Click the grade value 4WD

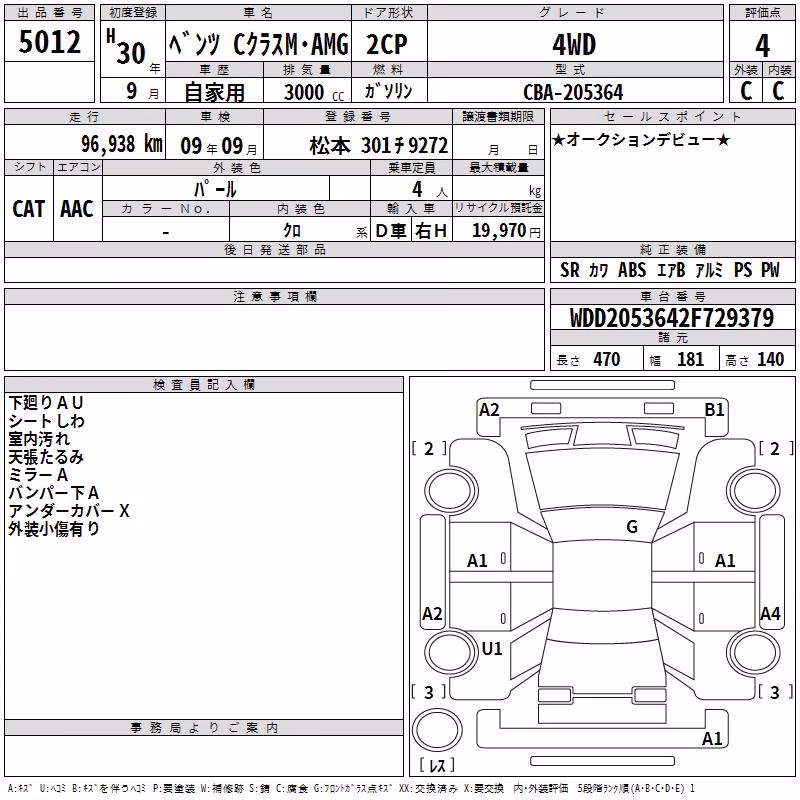(x=574, y=45)
